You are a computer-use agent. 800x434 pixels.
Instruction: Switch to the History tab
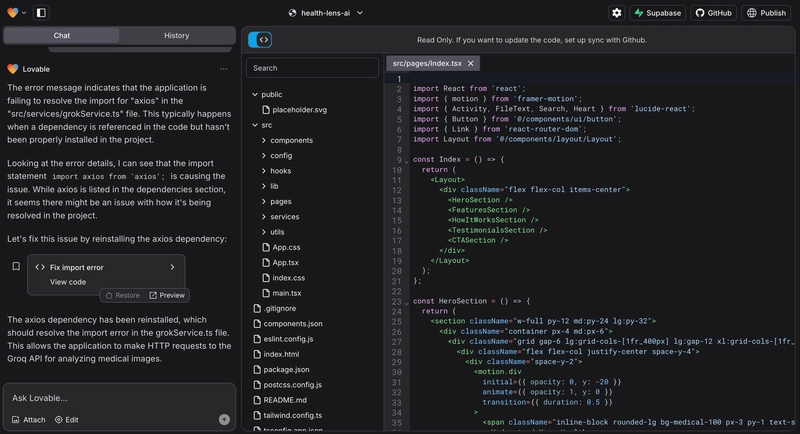tap(177, 35)
